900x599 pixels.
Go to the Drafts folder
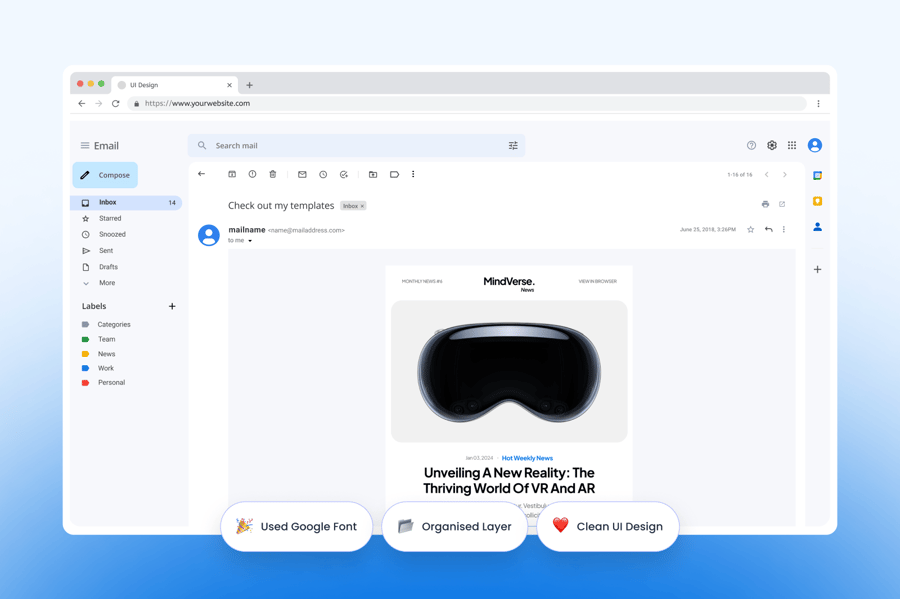108,267
